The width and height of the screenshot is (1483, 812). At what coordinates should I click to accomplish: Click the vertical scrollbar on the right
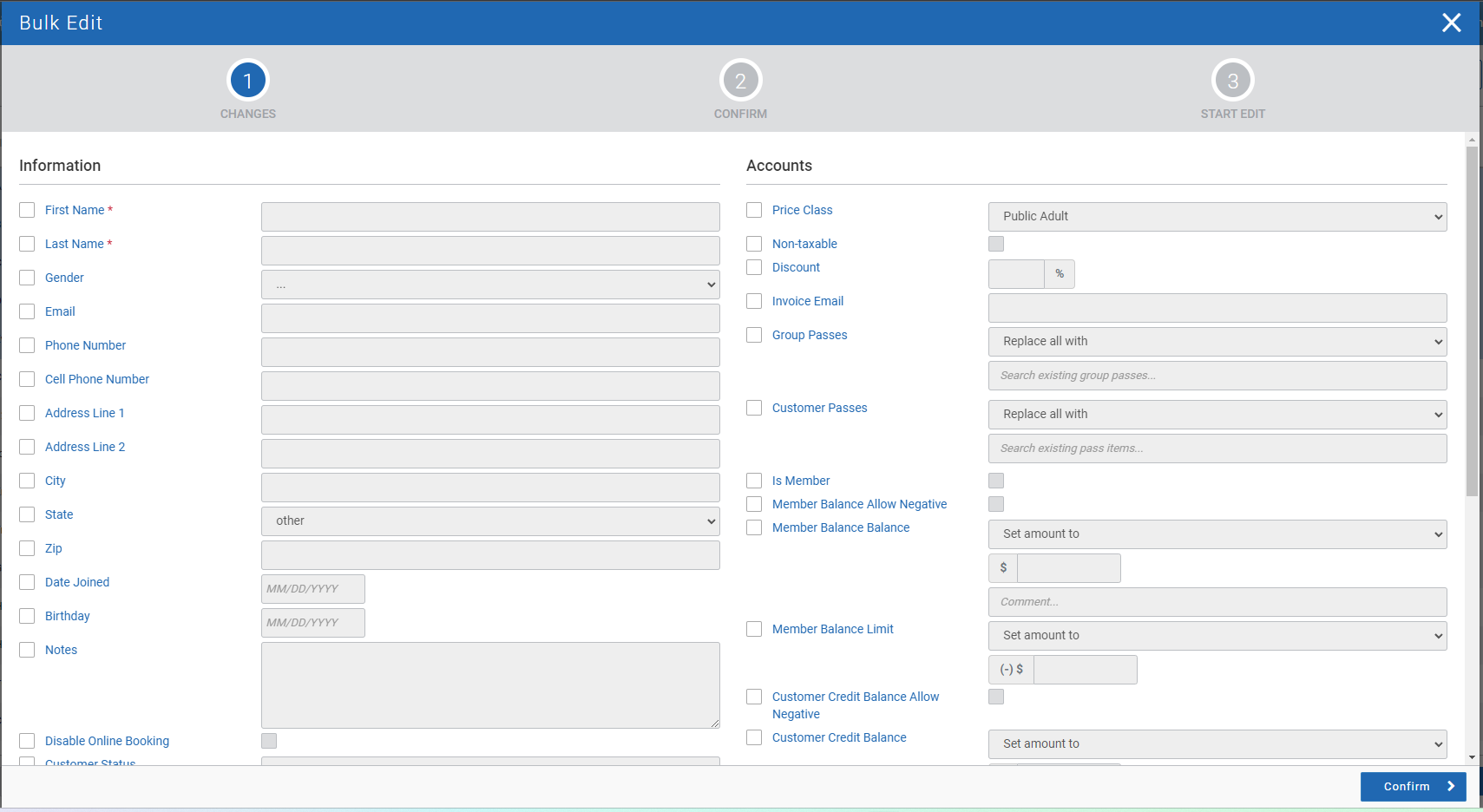pos(1471,321)
